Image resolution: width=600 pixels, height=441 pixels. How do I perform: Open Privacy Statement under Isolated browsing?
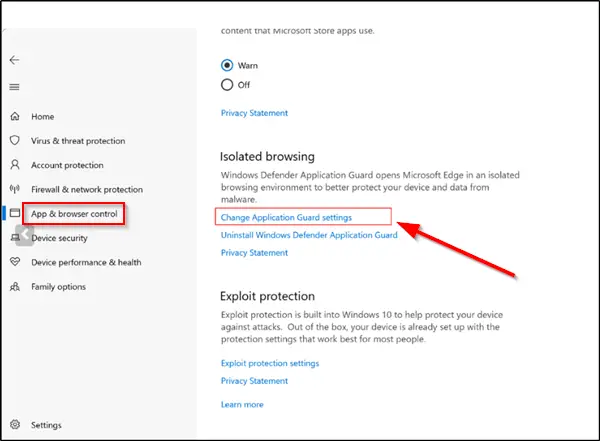pos(254,253)
